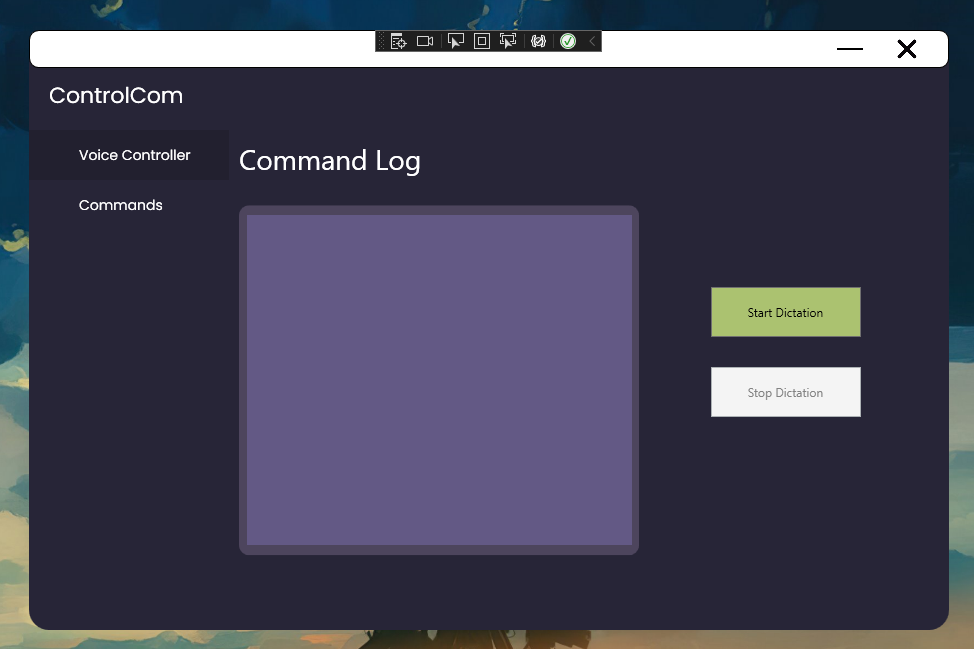Select the Command Log heading
The height and width of the screenshot is (649, 974).
(x=329, y=161)
